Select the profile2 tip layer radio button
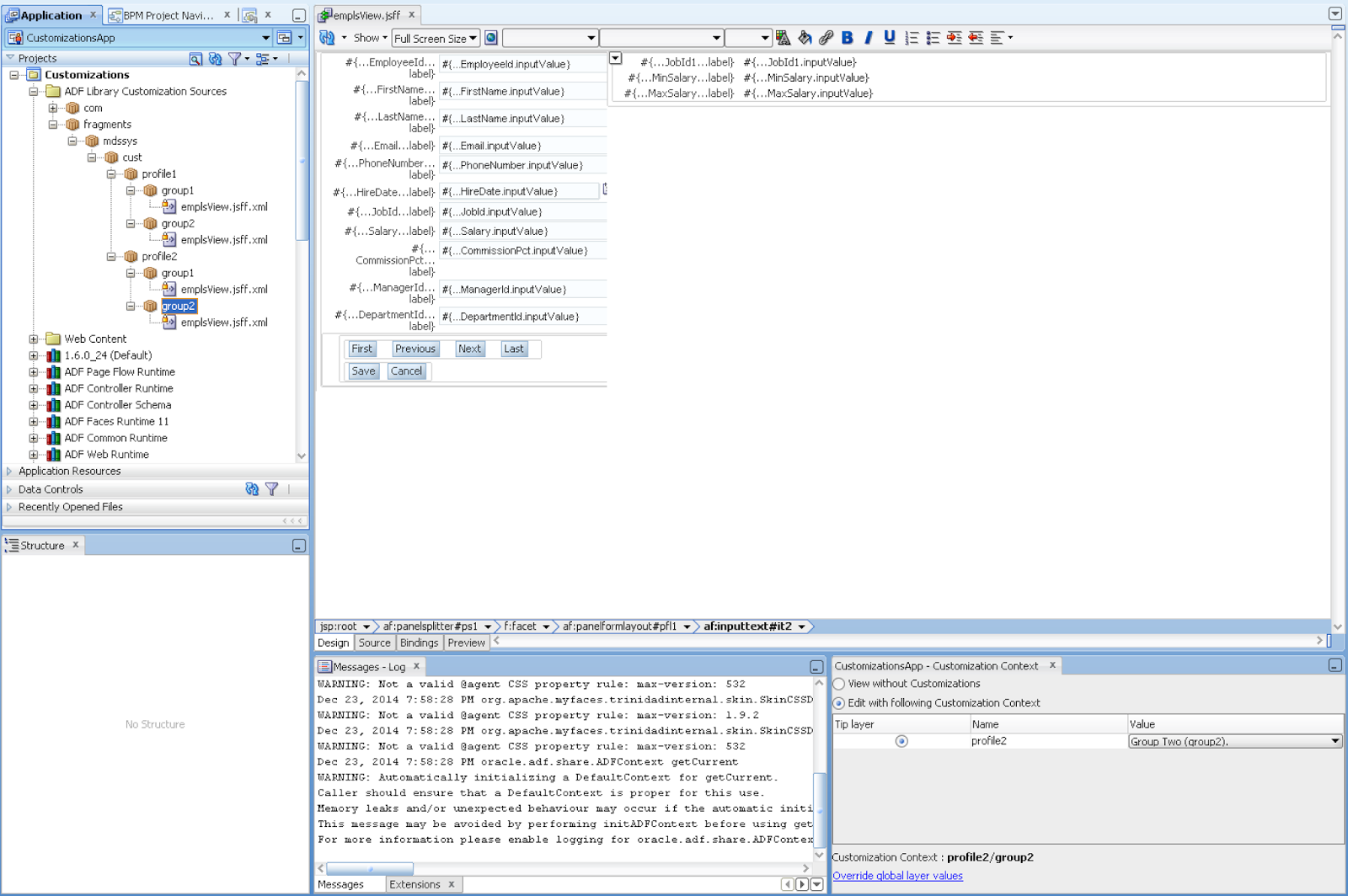The width and height of the screenshot is (1348, 896). 901,741
